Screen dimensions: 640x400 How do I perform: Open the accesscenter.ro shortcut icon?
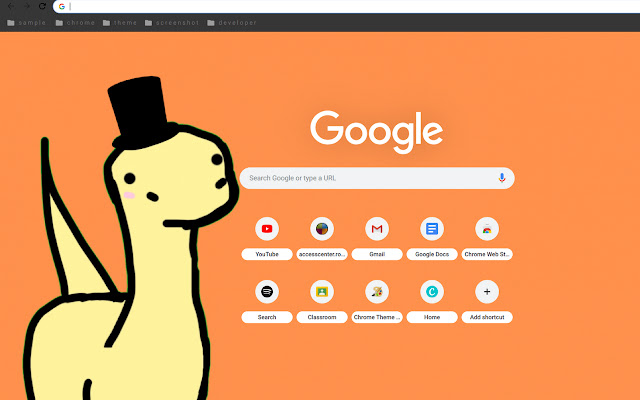click(322, 229)
